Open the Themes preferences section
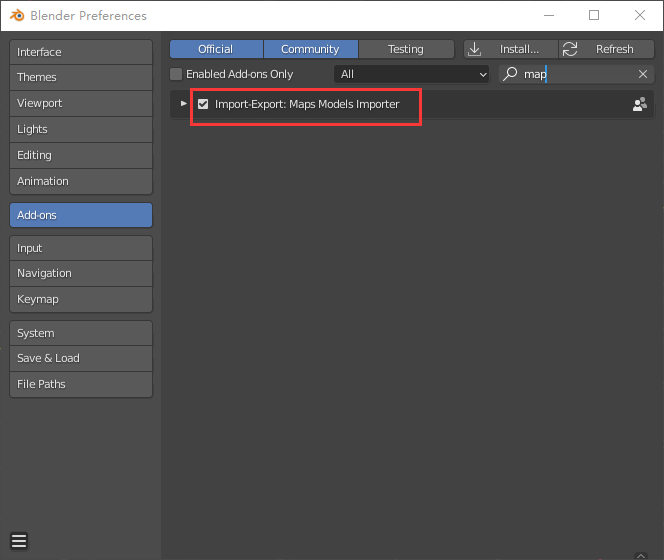664x560 pixels. pyautogui.click(x=81, y=78)
